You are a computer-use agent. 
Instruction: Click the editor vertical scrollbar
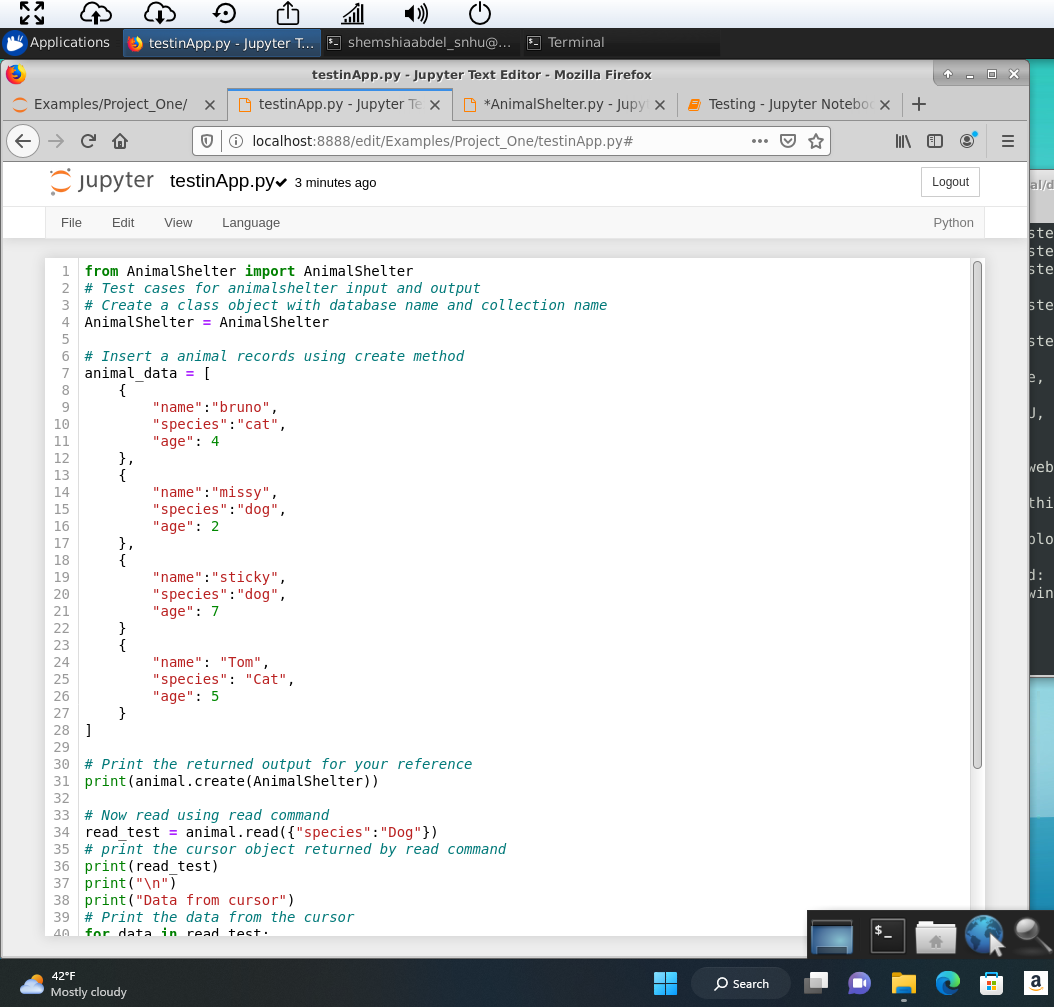pos(977,515)
